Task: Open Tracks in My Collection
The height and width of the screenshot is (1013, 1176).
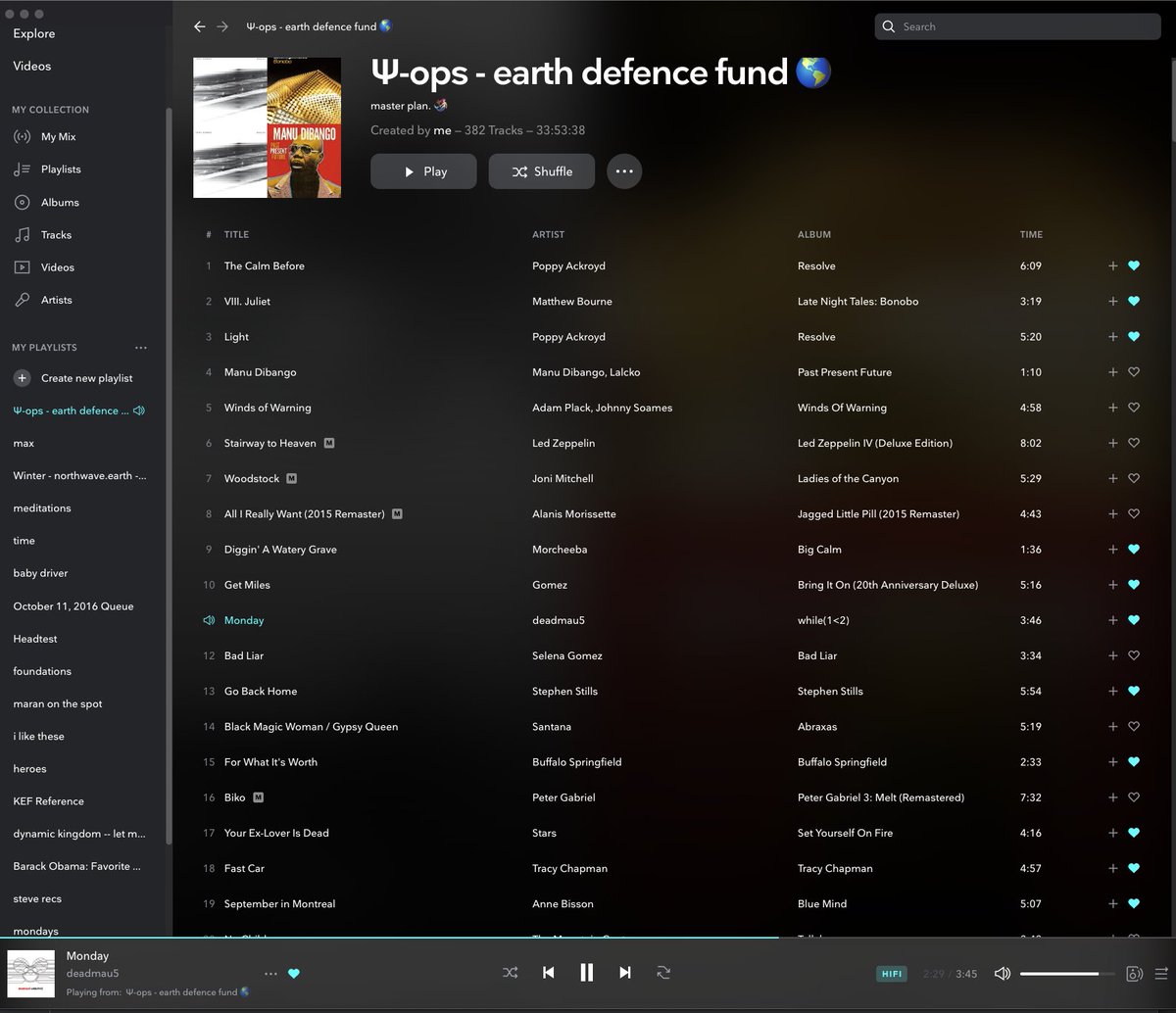Action: (x=56, y=235)
